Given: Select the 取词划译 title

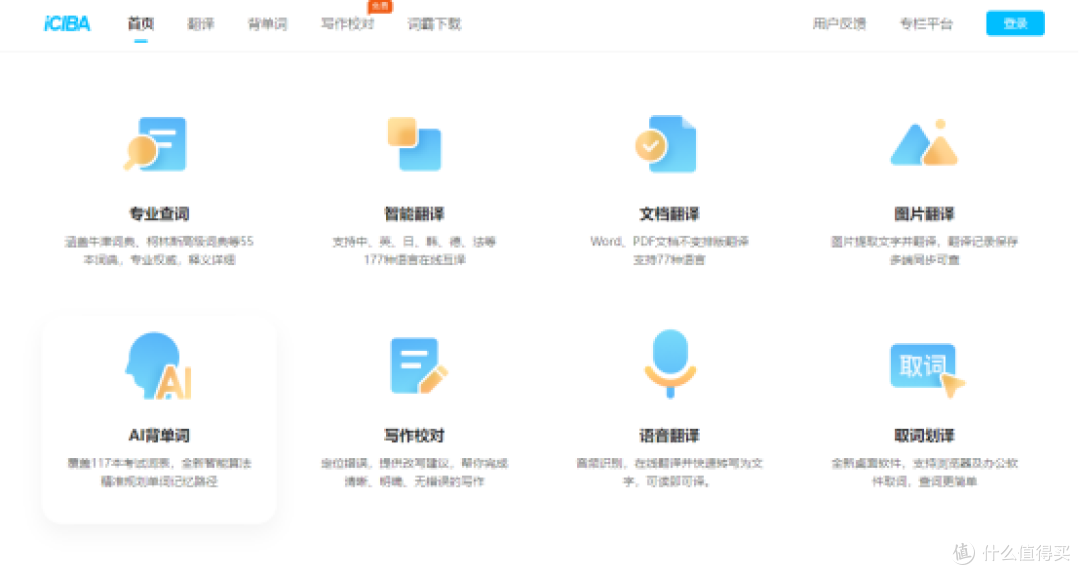Looking at the screenshot, I should tap(924, 436).
